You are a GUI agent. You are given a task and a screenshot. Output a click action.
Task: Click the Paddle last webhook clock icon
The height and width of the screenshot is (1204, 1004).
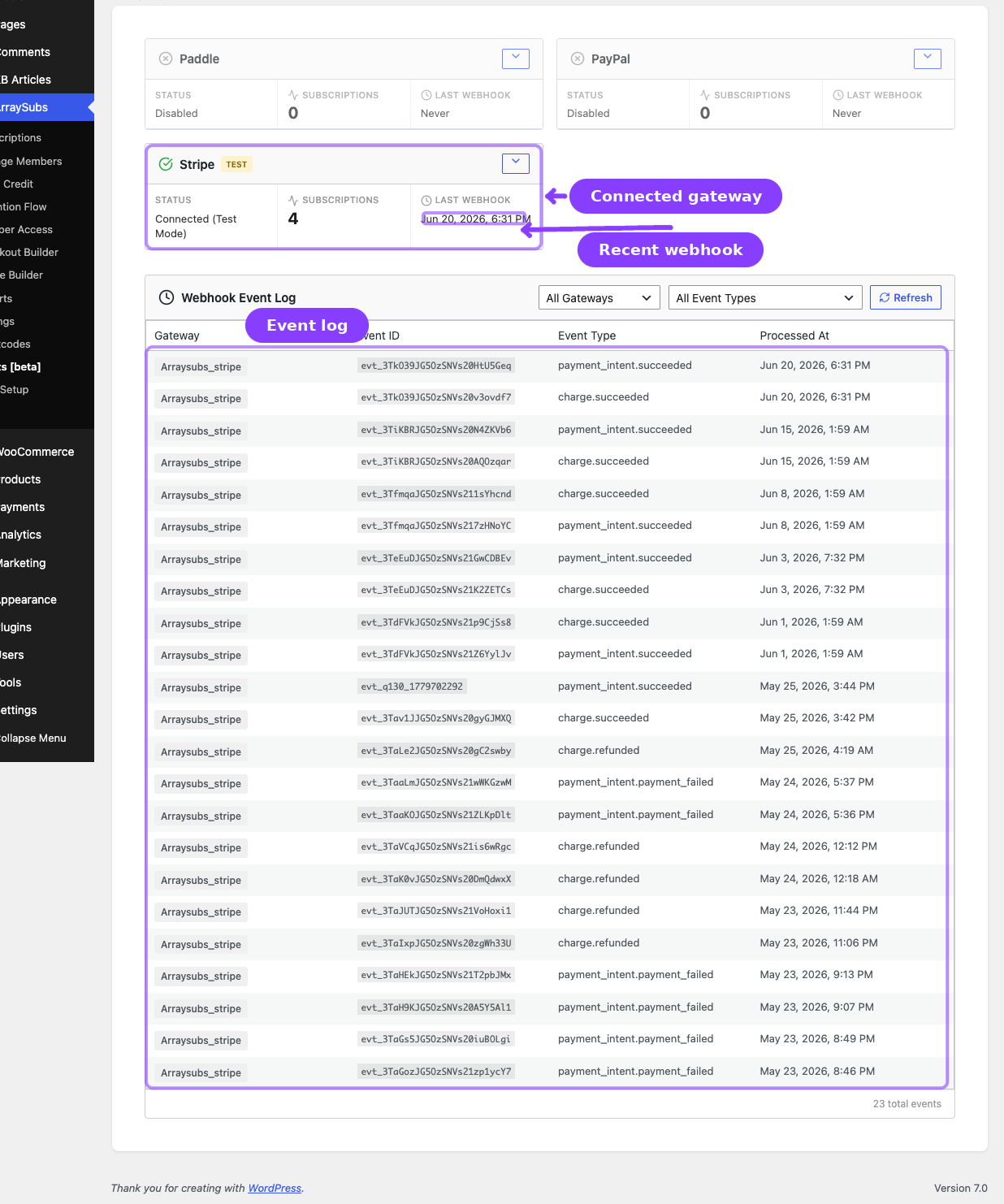click(x=426, y=95)
